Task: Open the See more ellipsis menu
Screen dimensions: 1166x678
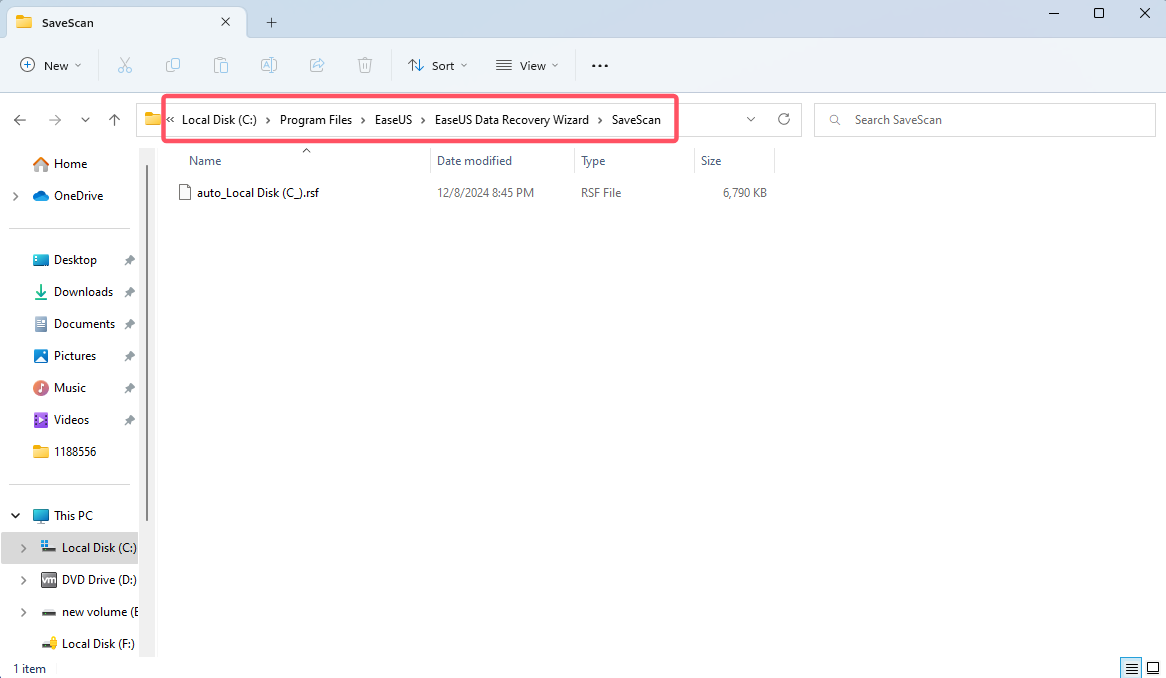Action: click(599, 65)
